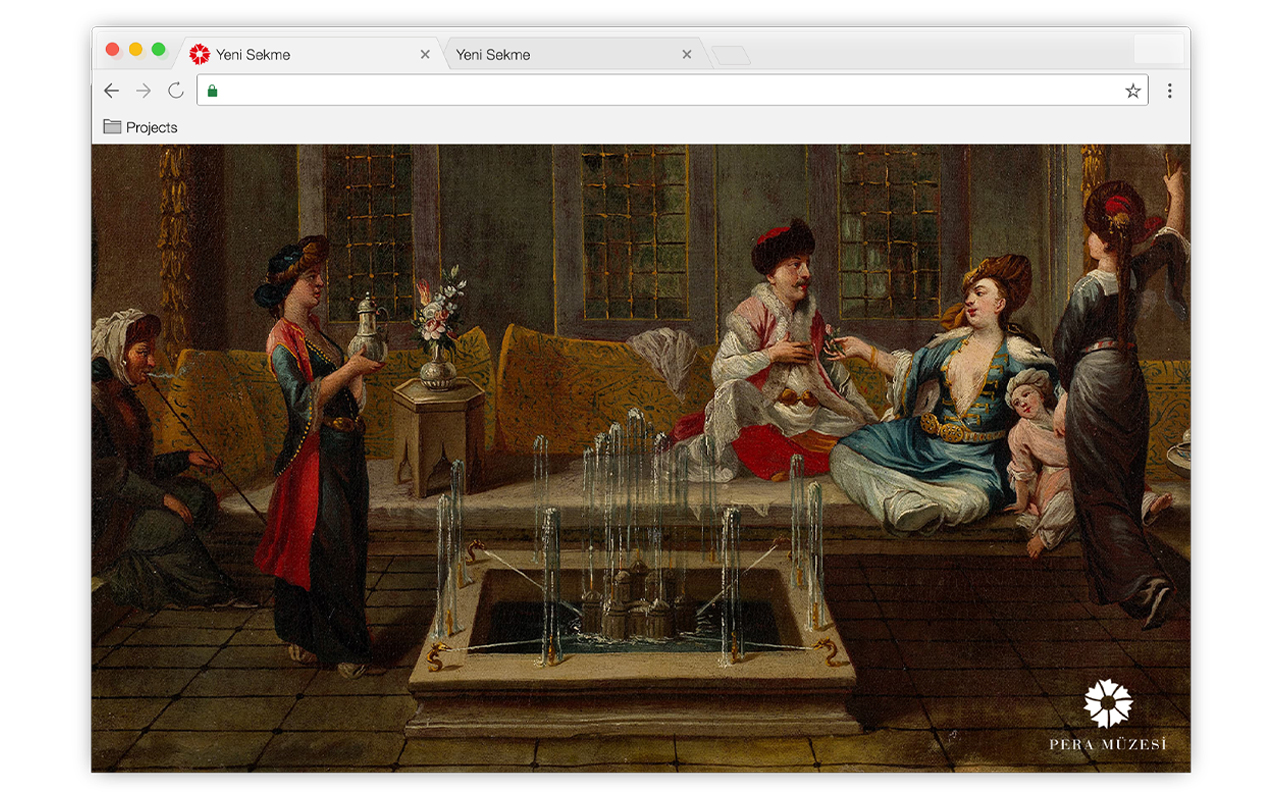Image resolution: width=1280 pixels, height=800 pixels.
Task: Click the red Pera favicon on first tab
Action: click(200, 54)
